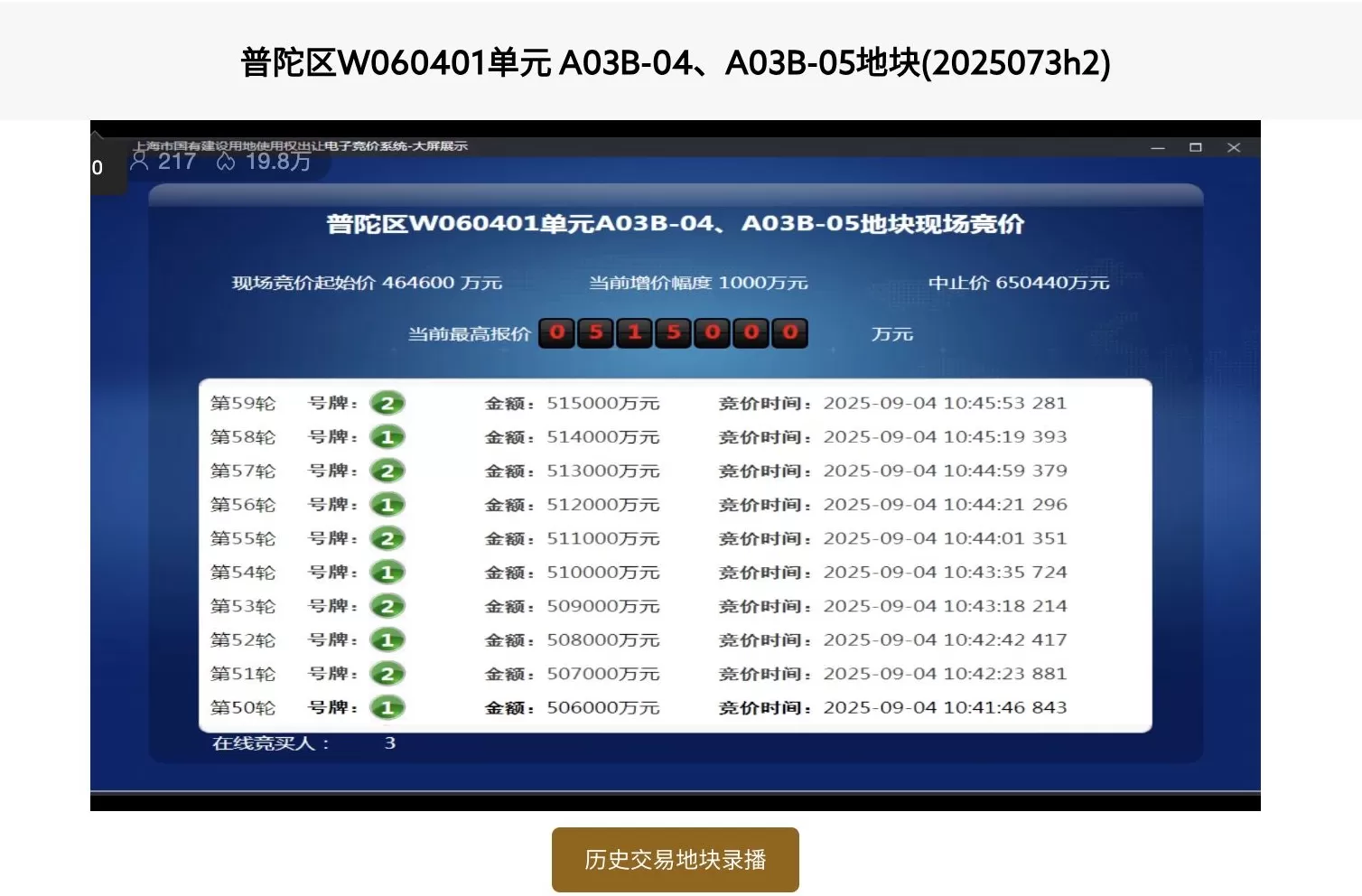Click bidder number plate for round 55

(388, 537)
